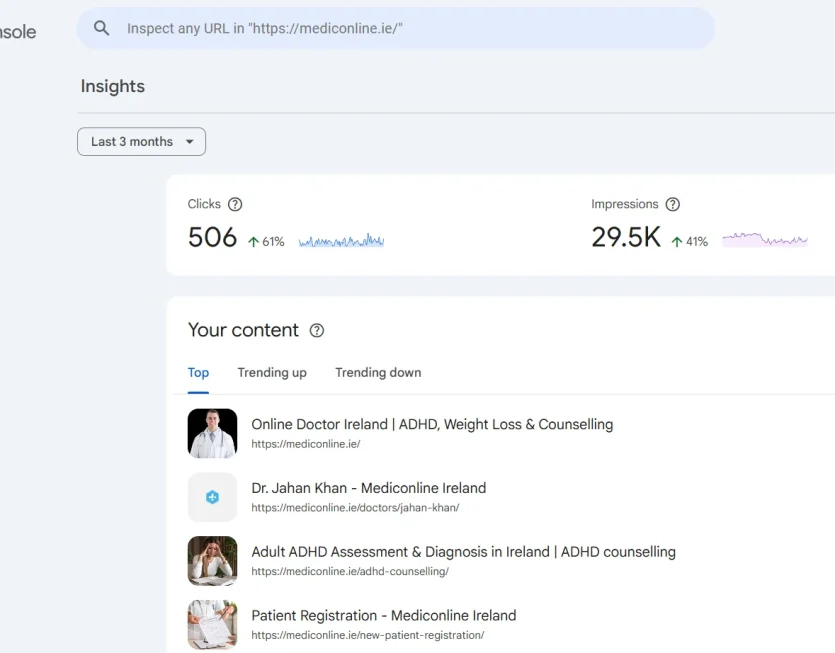The height and width of the screenshot is (653, 835).
Task: Click the new-patient-registration URL text
Action: tap(368, 635)
